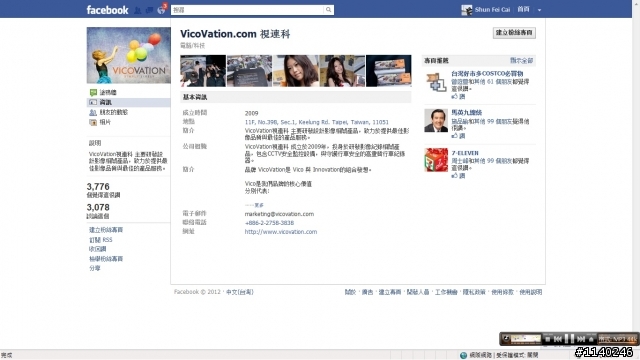Open the http://www.vicovation.com website link

point(281,232)
